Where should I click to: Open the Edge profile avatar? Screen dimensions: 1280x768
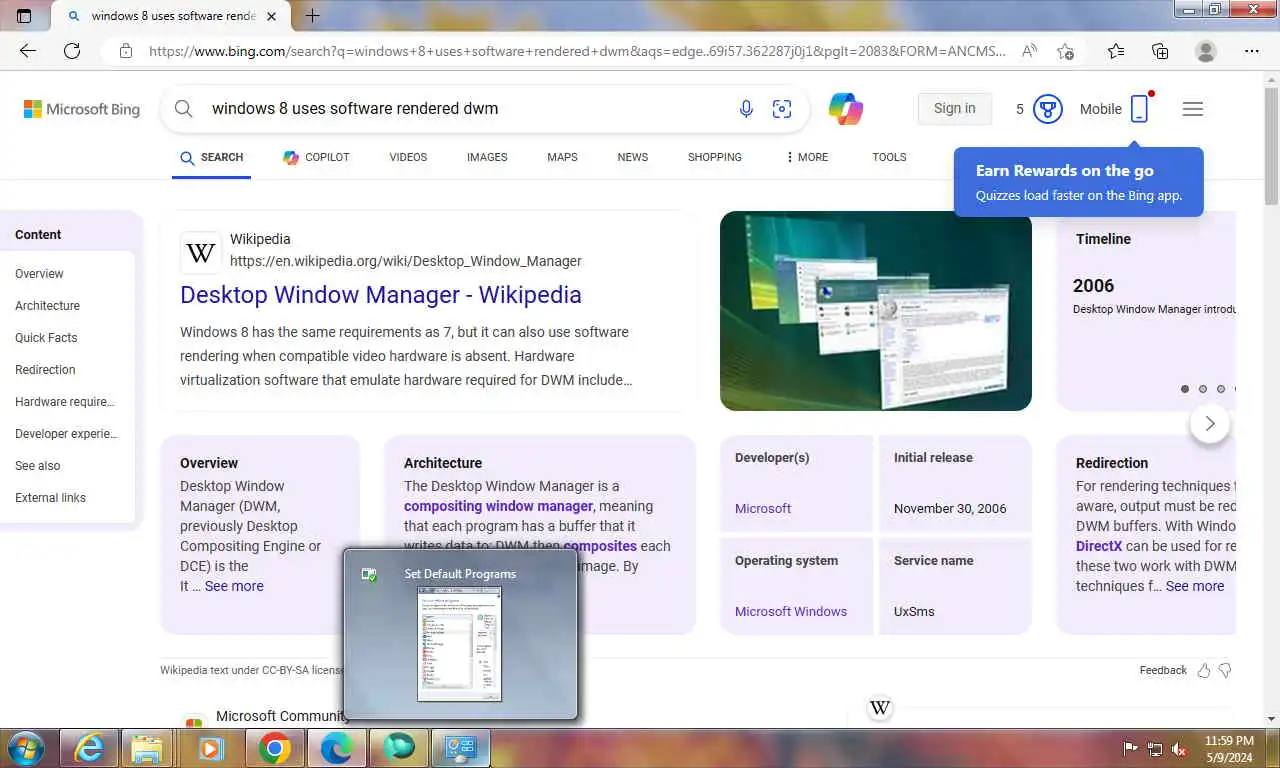pyautogui.click(x=1206, y=51)
